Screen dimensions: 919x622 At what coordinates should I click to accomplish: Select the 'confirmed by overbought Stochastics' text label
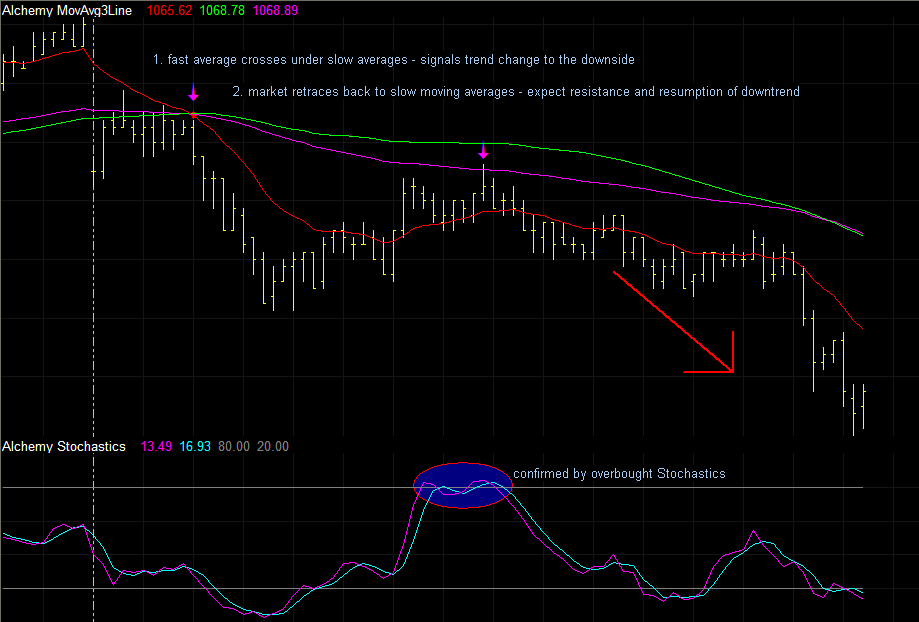[x=619, y=473]
